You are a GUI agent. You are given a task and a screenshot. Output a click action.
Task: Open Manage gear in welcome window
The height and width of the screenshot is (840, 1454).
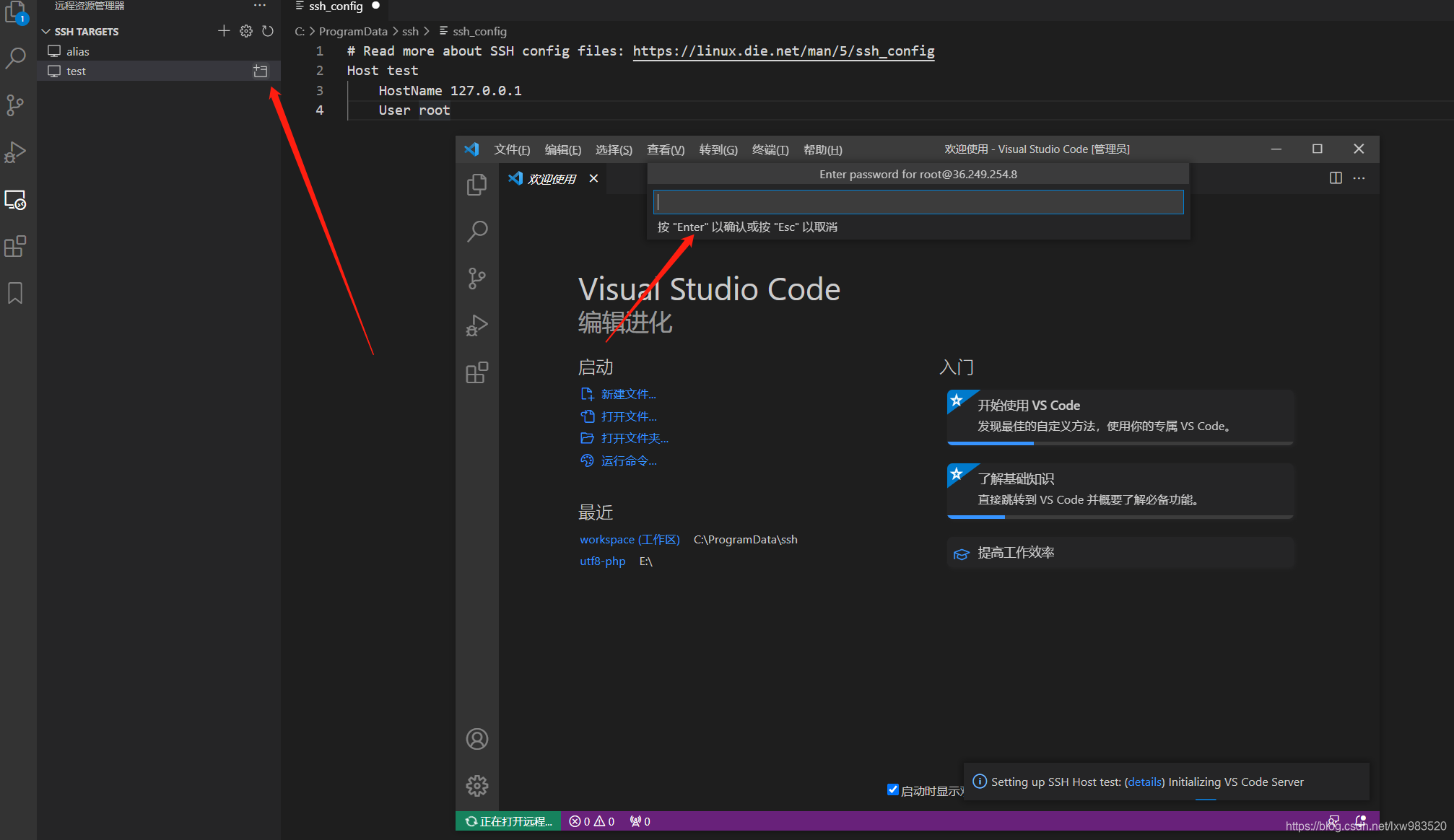click(477, 785)
